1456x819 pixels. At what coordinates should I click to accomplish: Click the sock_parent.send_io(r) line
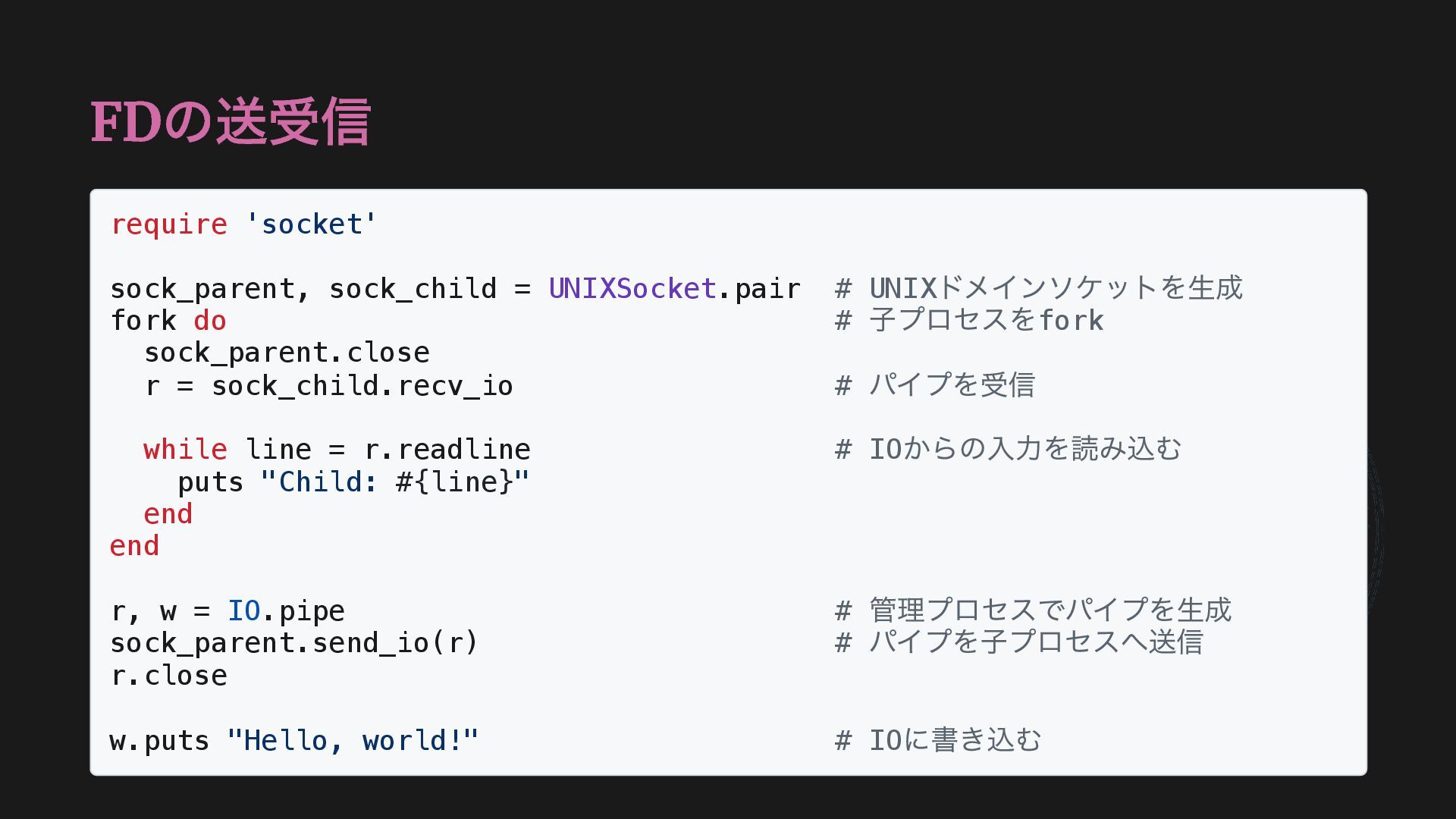point(294,643)
